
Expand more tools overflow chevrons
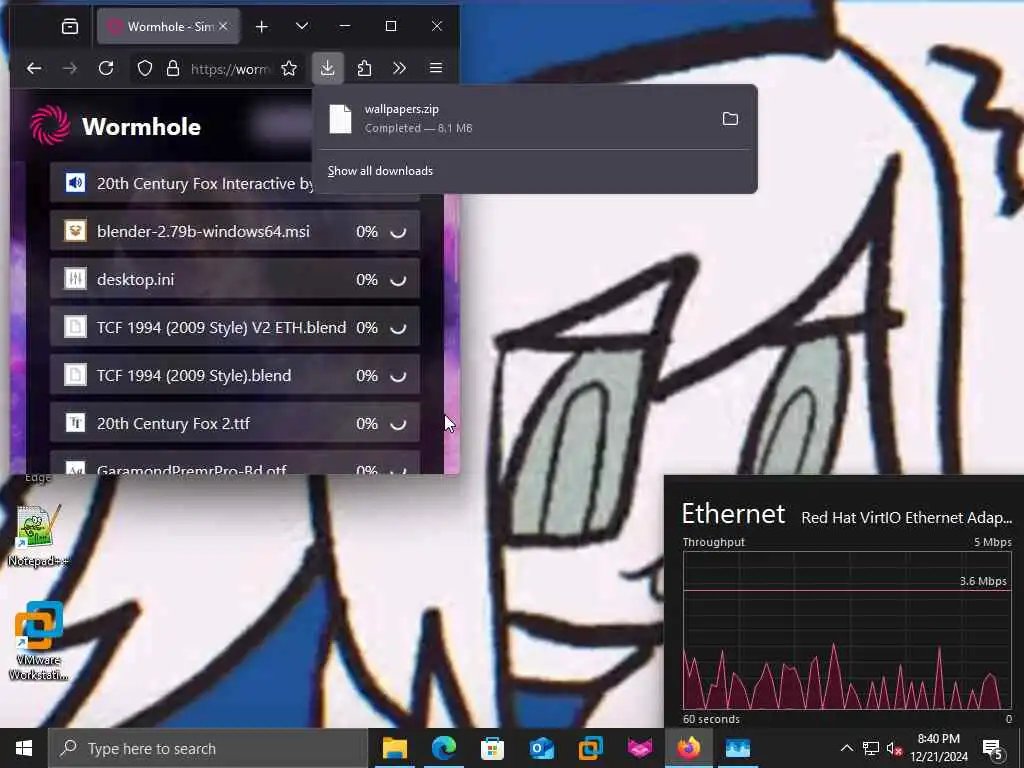399,68
